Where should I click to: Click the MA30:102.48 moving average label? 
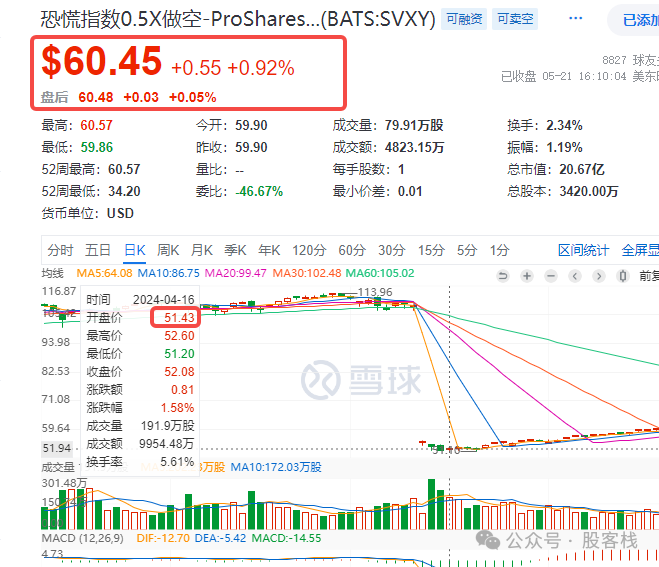[x=306, y=273]
